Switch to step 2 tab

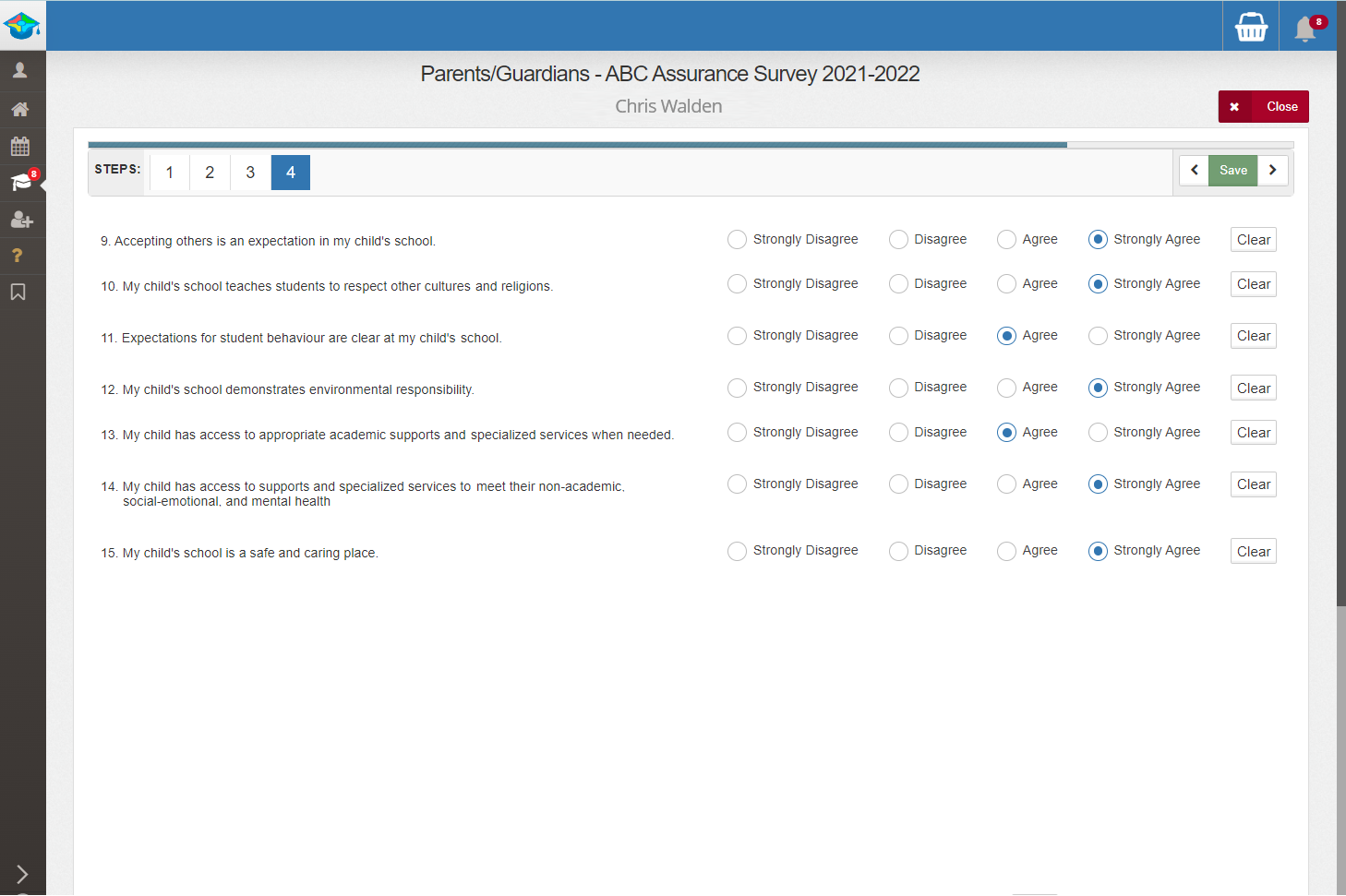tap(210, 173)
